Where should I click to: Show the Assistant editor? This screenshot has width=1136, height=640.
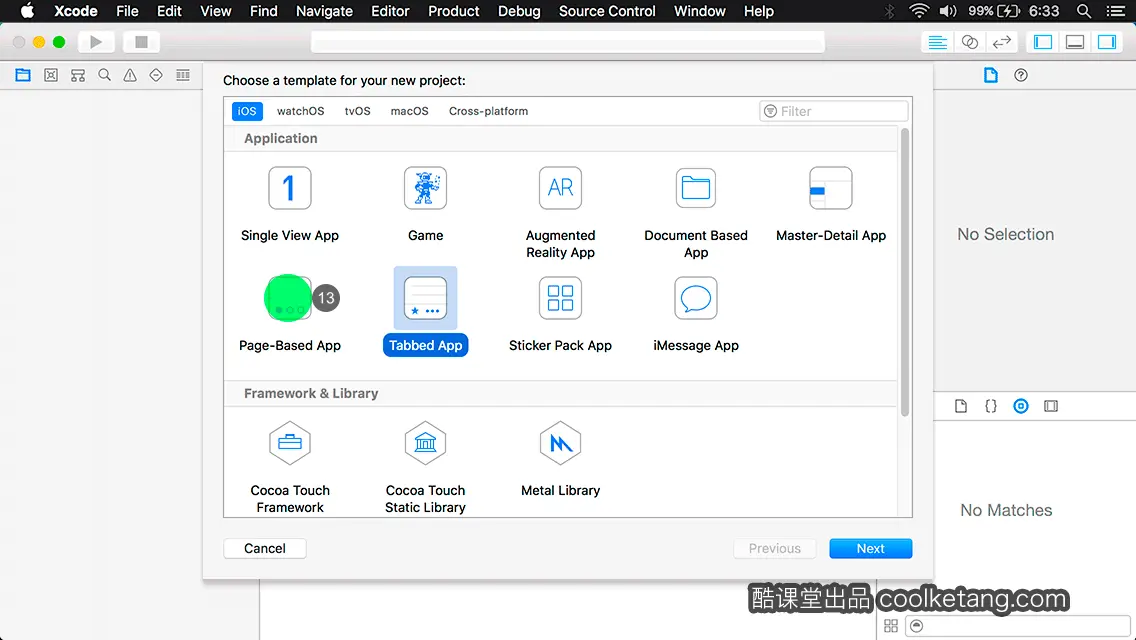click(x=969, y=42)
